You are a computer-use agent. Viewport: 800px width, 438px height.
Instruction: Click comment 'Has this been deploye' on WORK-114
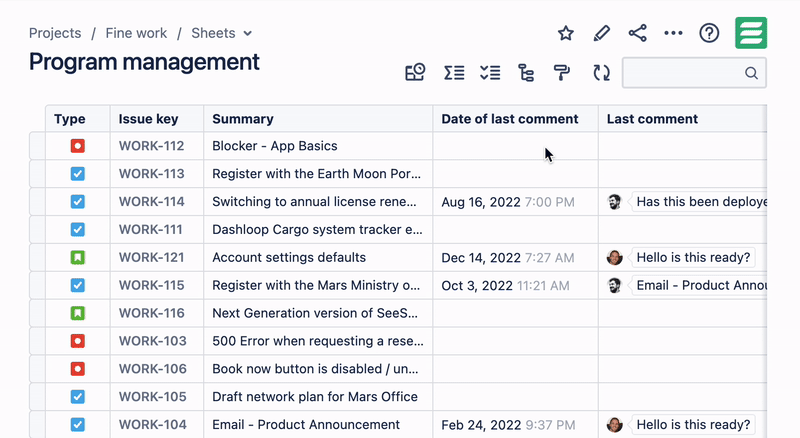coord(699,202)
